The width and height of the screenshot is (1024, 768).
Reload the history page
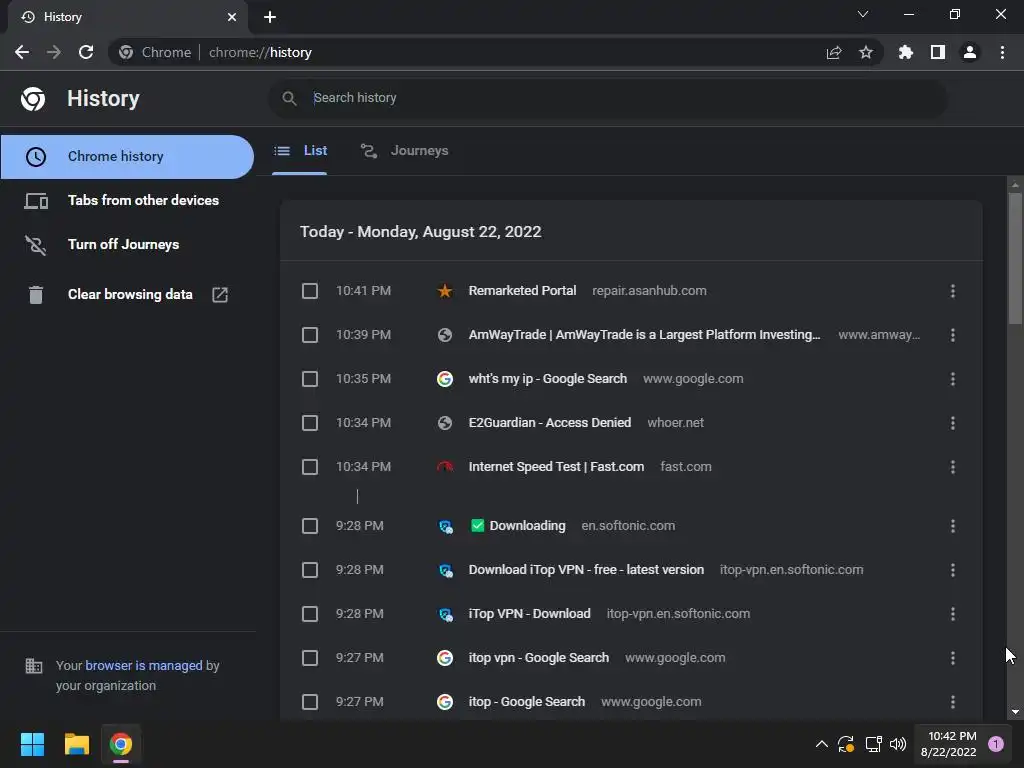click(86, 52)
